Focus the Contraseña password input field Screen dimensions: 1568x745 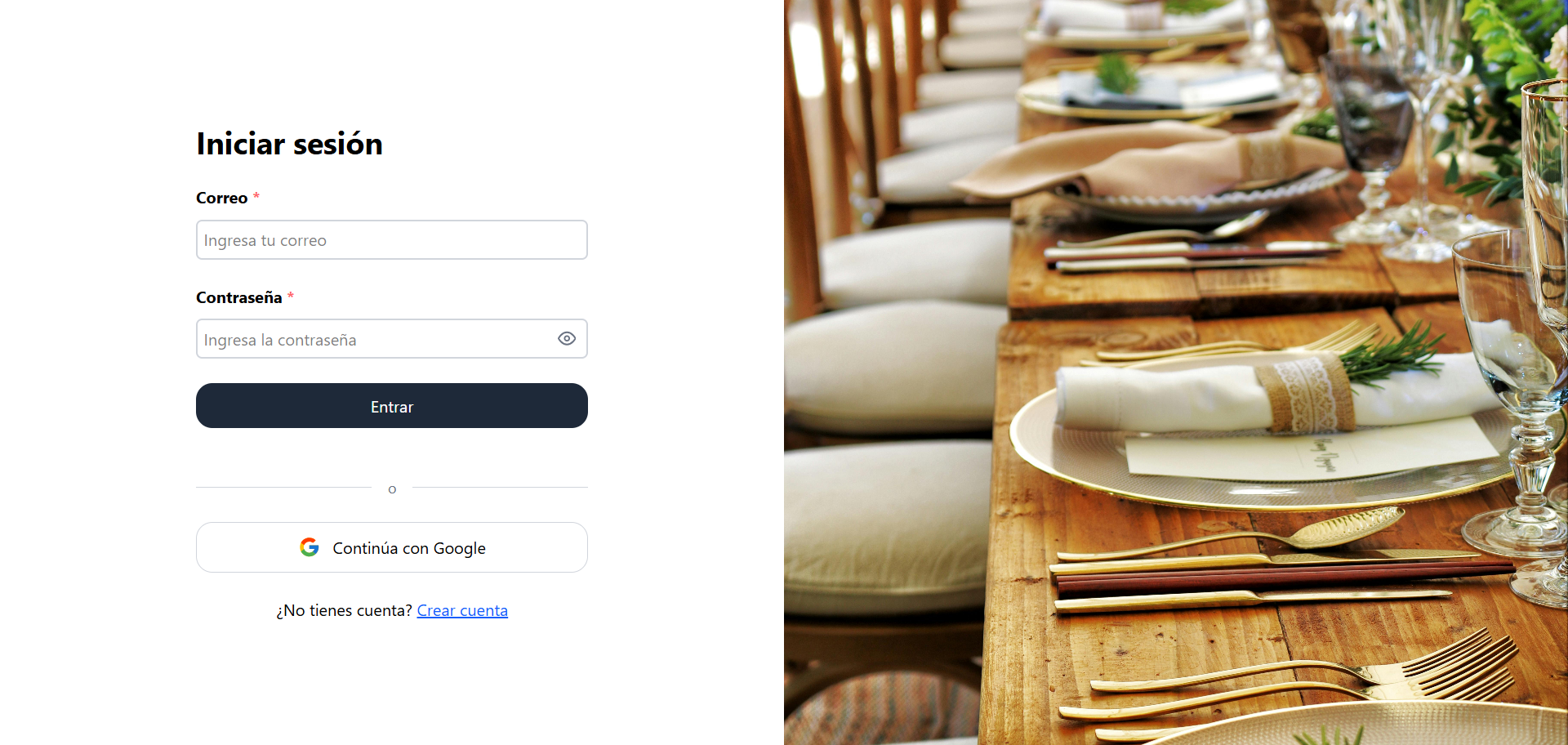[392, 339]
